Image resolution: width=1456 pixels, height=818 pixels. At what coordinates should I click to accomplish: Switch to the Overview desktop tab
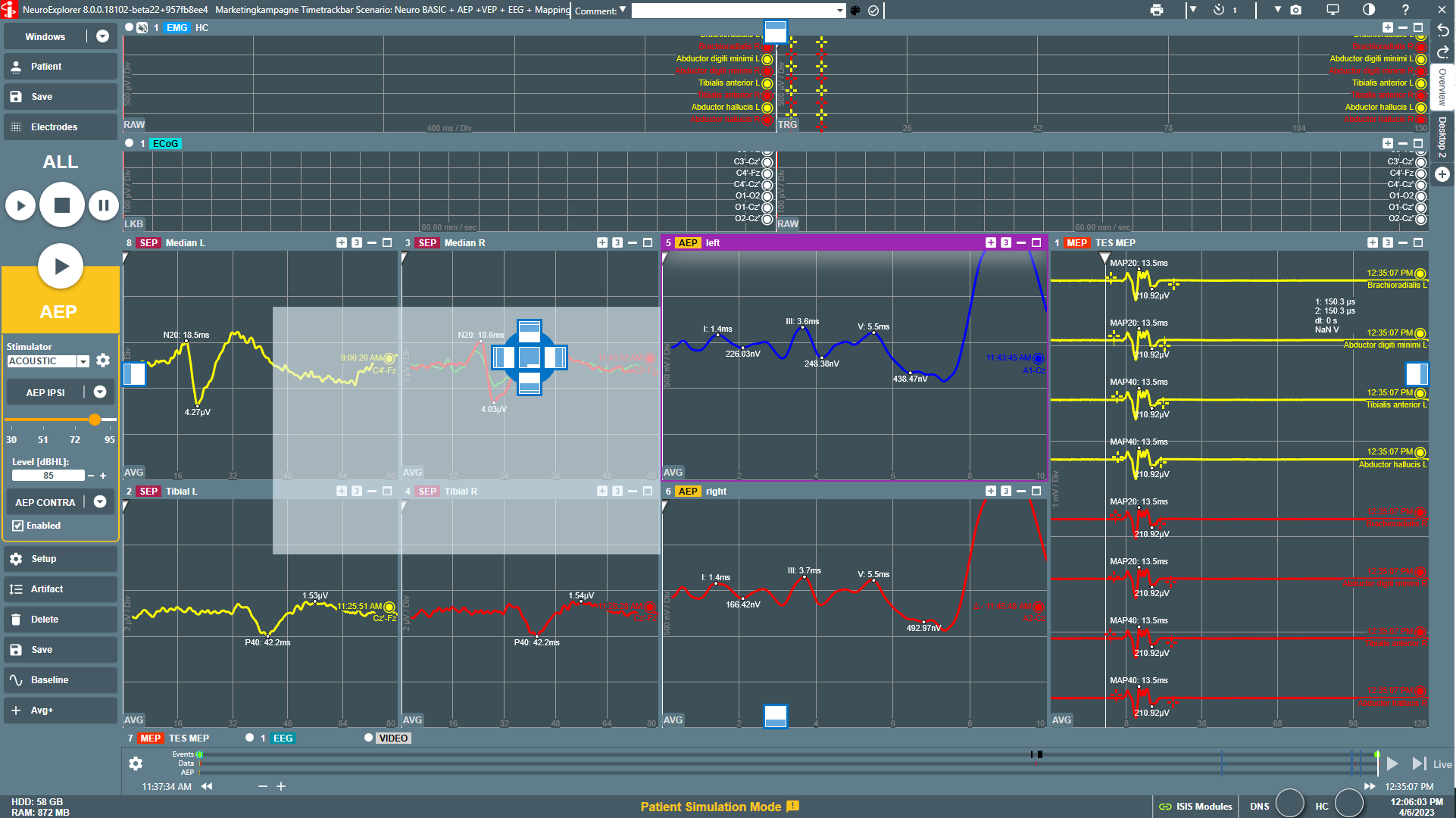(1442, 87)
